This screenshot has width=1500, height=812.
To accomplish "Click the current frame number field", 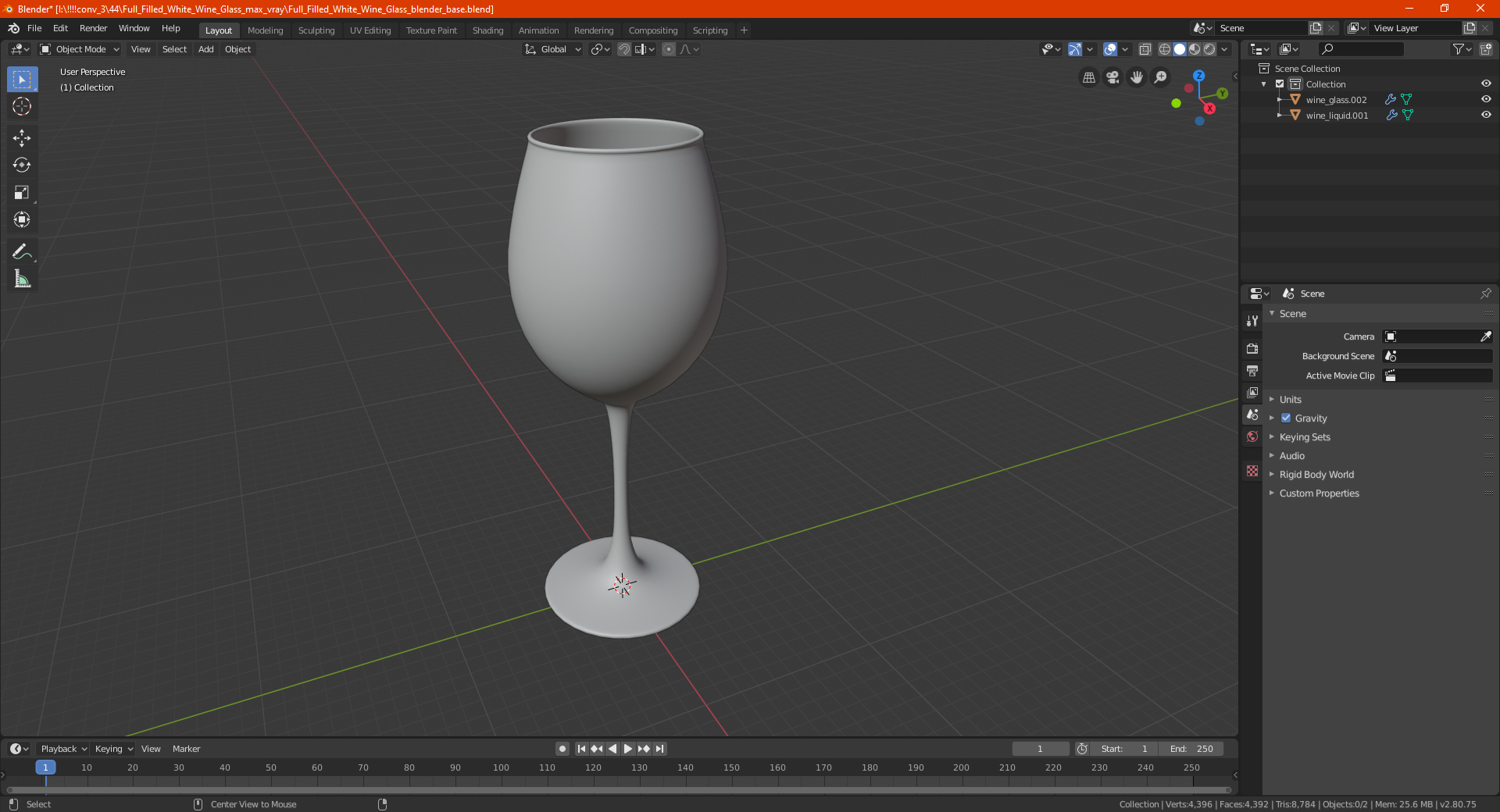I will [1040, 749].
